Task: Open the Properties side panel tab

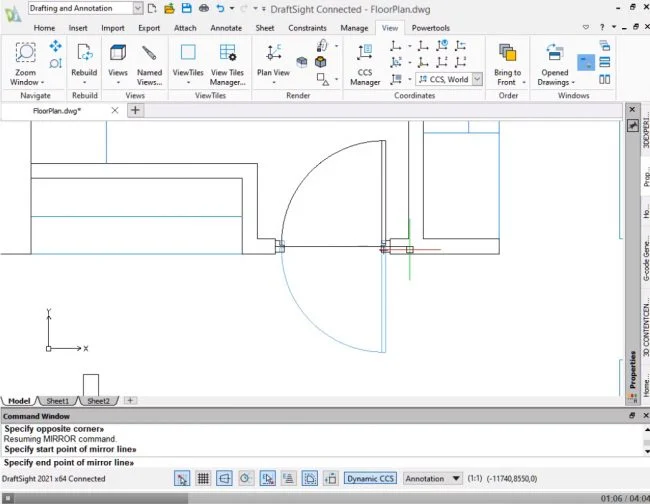Action: click(632, 370)
